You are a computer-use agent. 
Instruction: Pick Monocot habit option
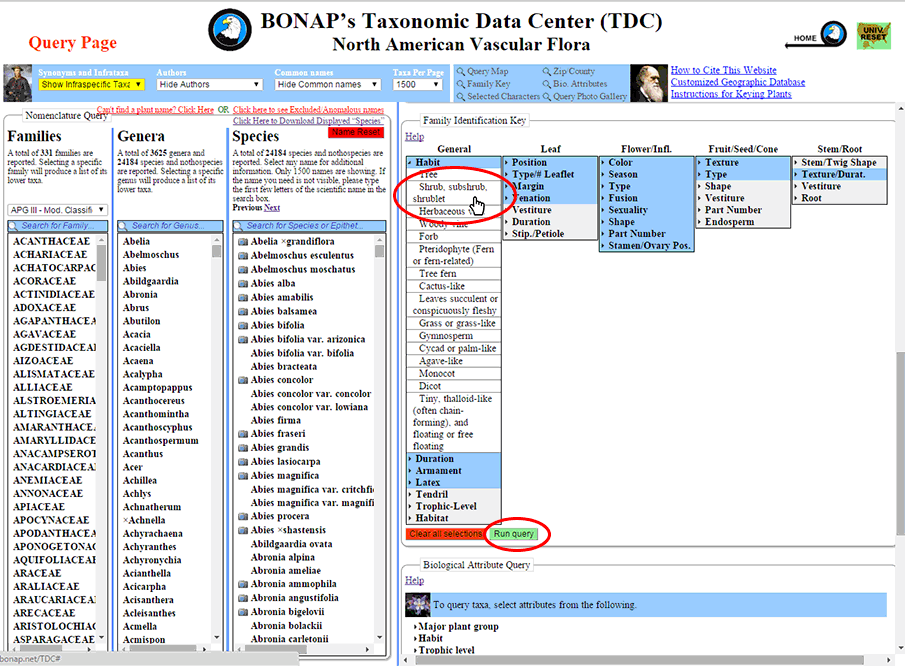tap(454, 373)
